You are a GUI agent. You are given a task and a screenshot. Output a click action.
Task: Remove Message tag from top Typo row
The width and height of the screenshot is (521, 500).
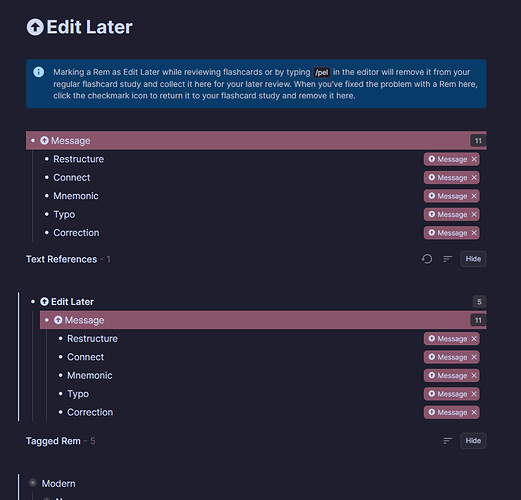tap(474, 214)
